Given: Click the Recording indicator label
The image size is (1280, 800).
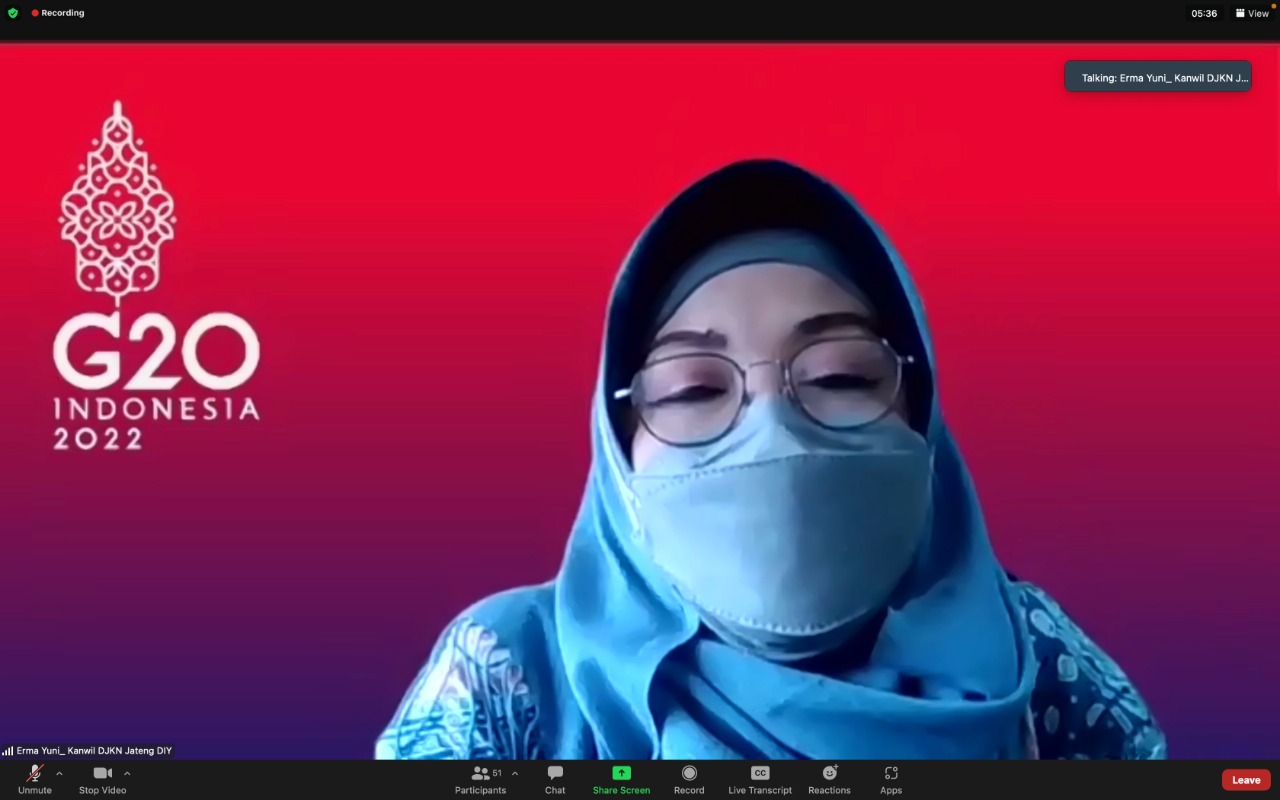Looking at the screenshot, I should pos(62,13).
